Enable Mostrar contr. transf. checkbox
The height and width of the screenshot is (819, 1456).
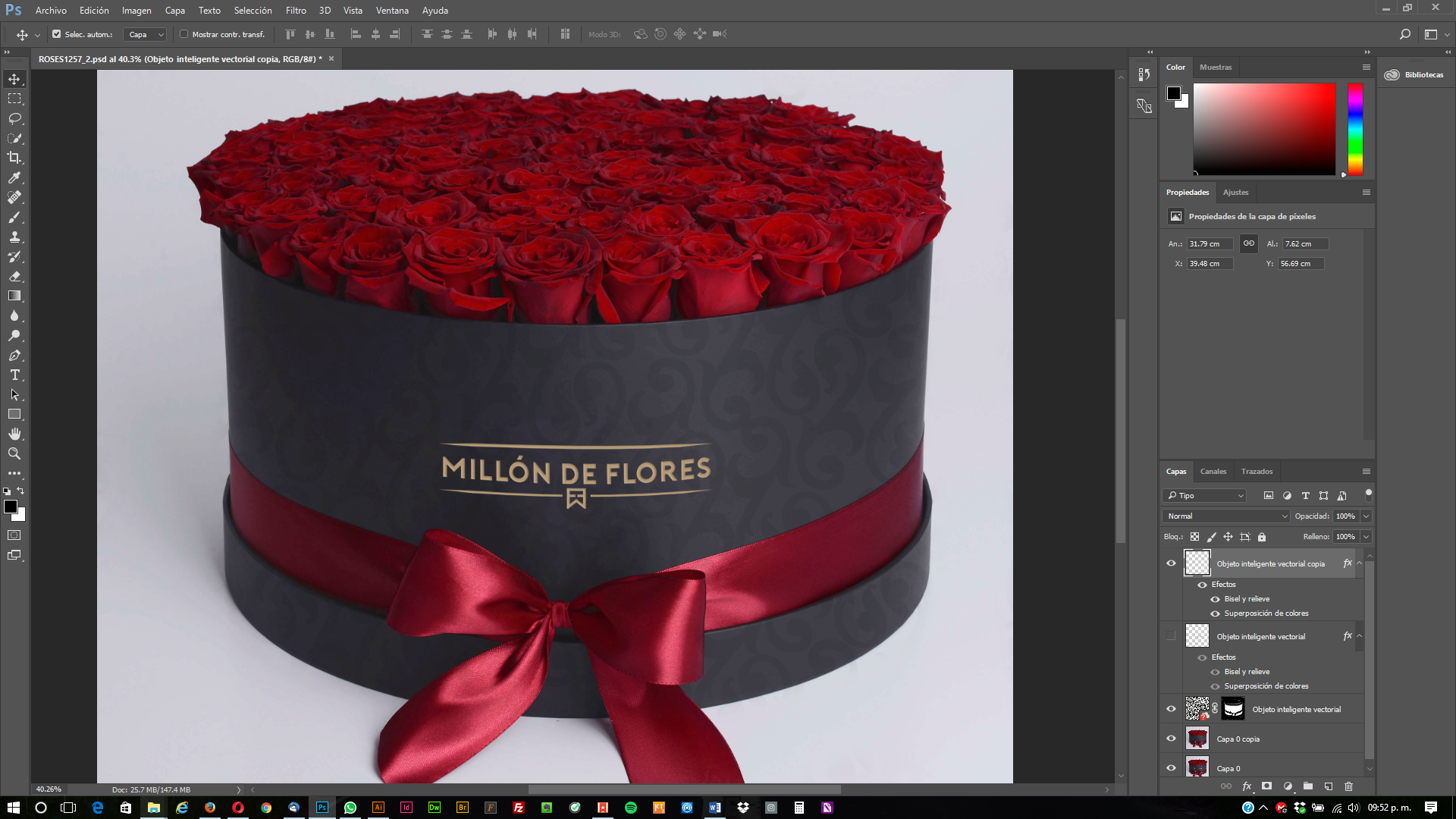[x=184, y=34]
